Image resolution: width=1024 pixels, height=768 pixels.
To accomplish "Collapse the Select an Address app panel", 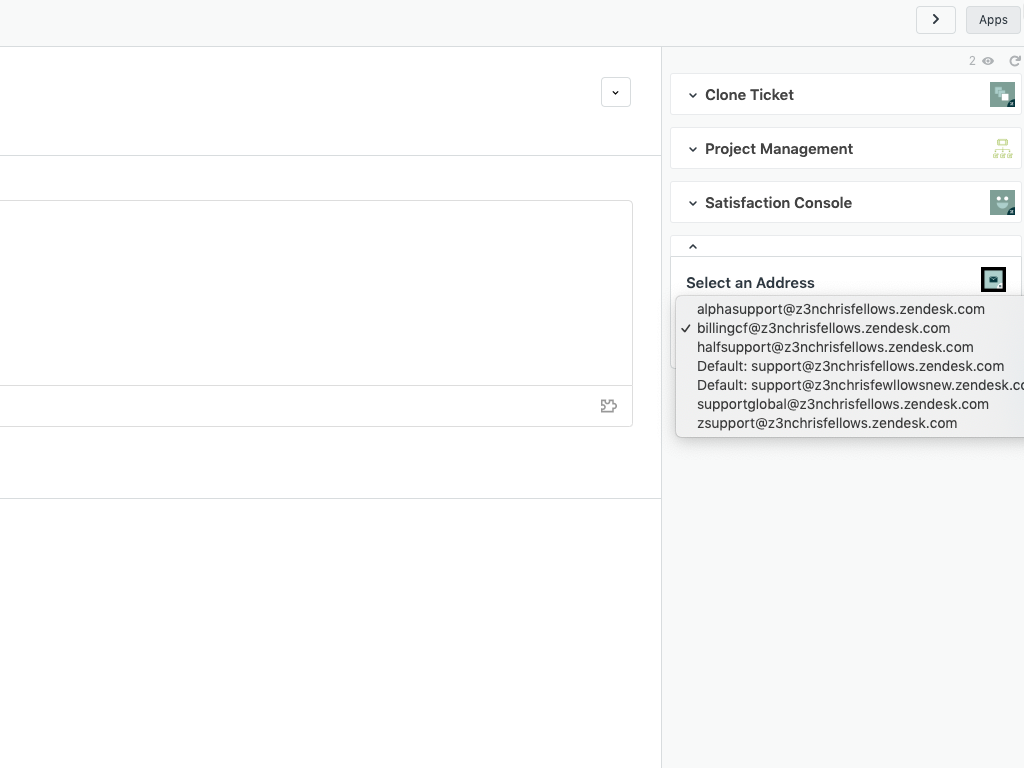I will pos(693,247).
